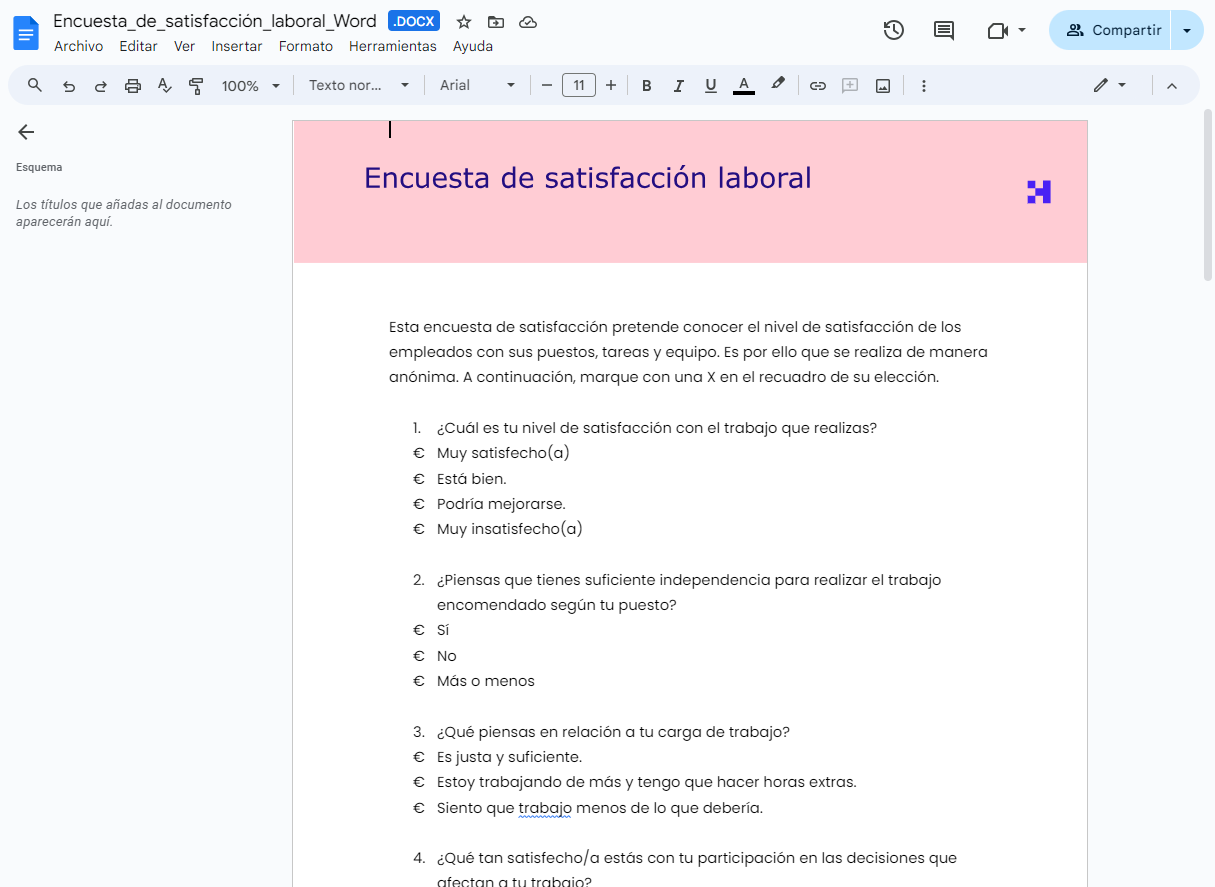Open the zoom level dropdown
This screenshot has height=887, width=1215.
(x=249, y=85)
